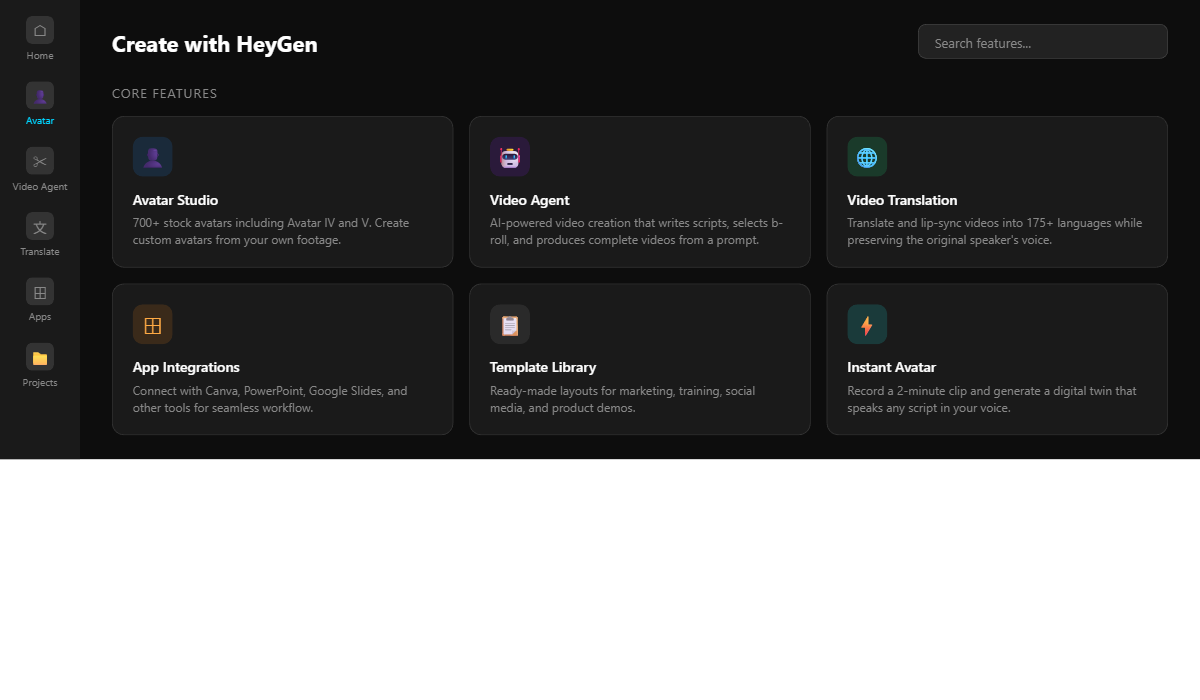Click the Video Agent label in the sidebar
The width and height of the screenshot is (1200, 700).
pos(39,186)
